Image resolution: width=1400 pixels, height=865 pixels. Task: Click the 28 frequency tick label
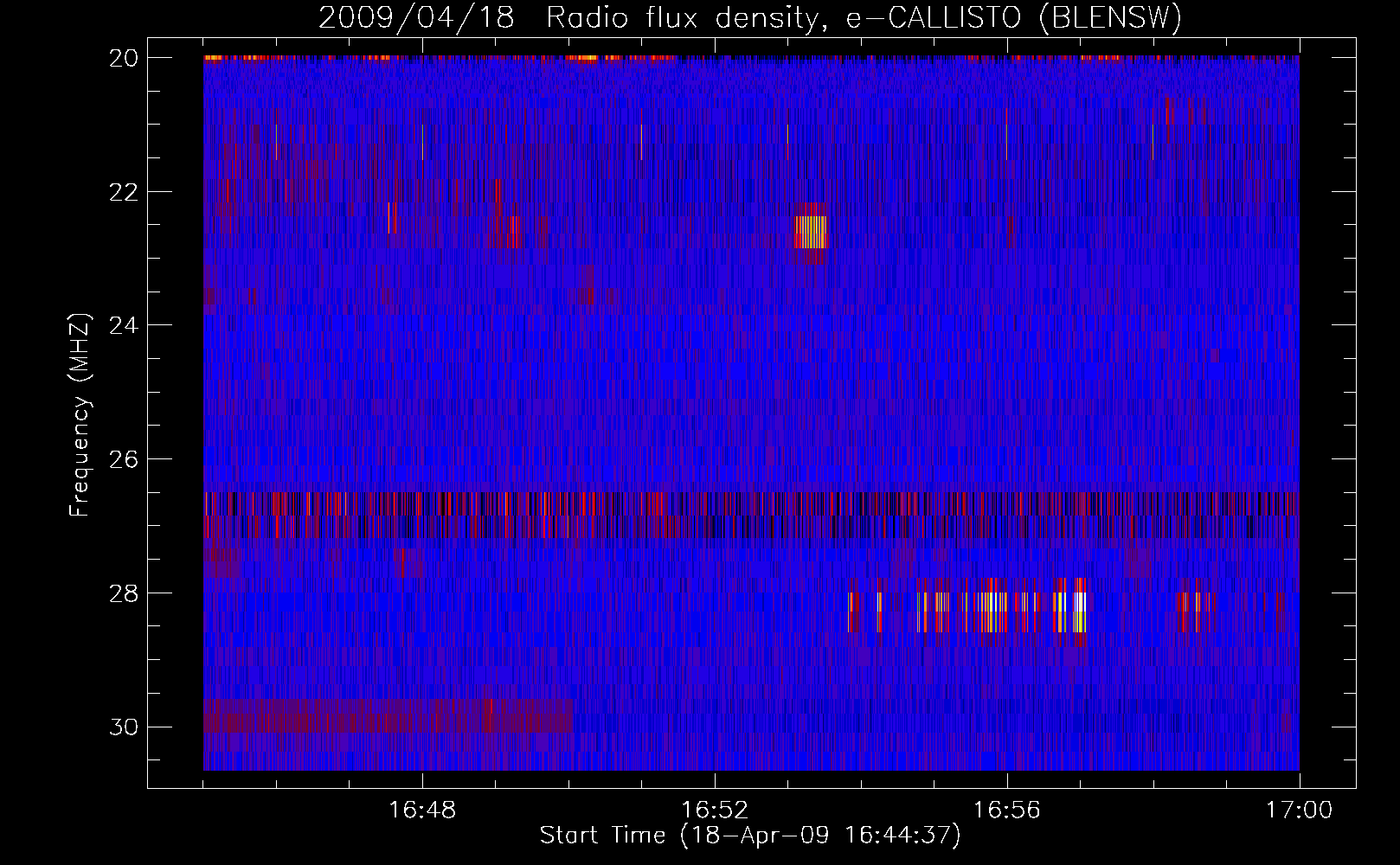tap(124, 593)
